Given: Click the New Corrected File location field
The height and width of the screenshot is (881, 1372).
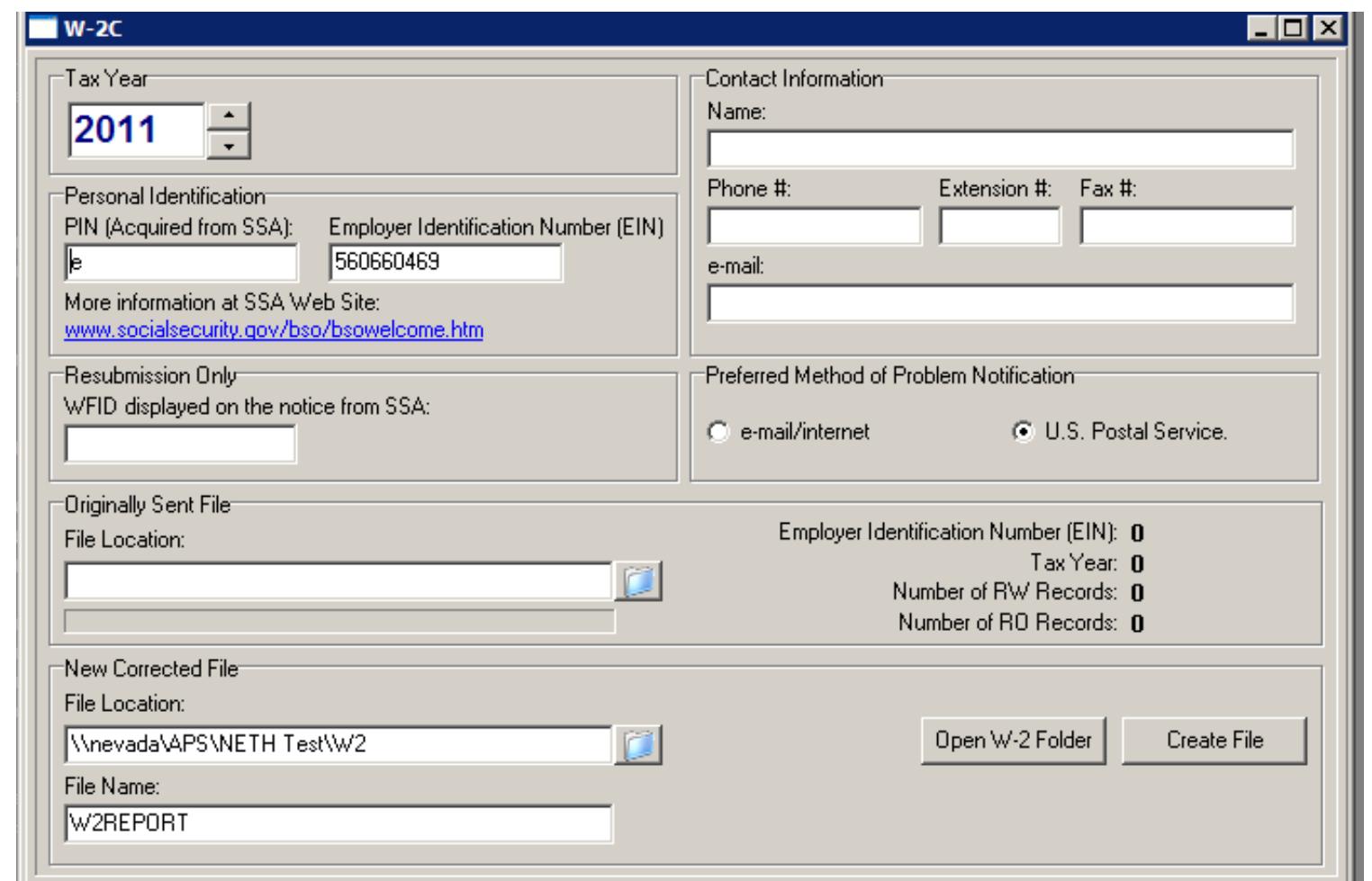Looking at the screenshot, I should (x=338, y=745).
